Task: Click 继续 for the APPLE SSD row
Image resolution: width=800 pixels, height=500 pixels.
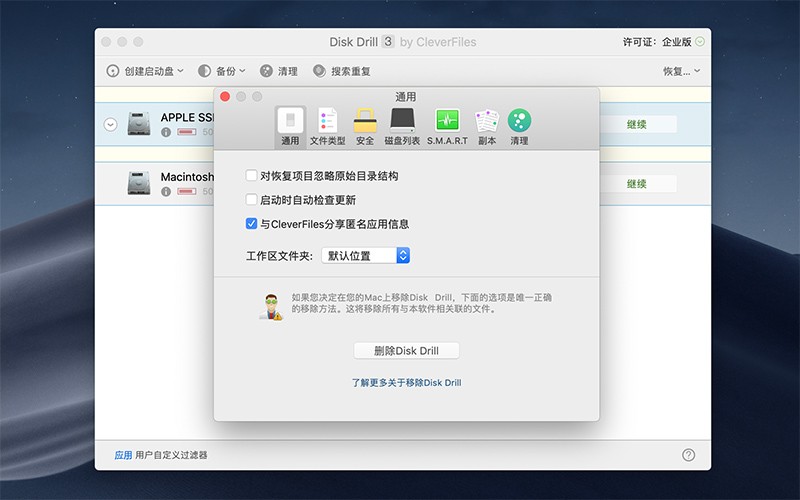Action: (x=636, y=124)
